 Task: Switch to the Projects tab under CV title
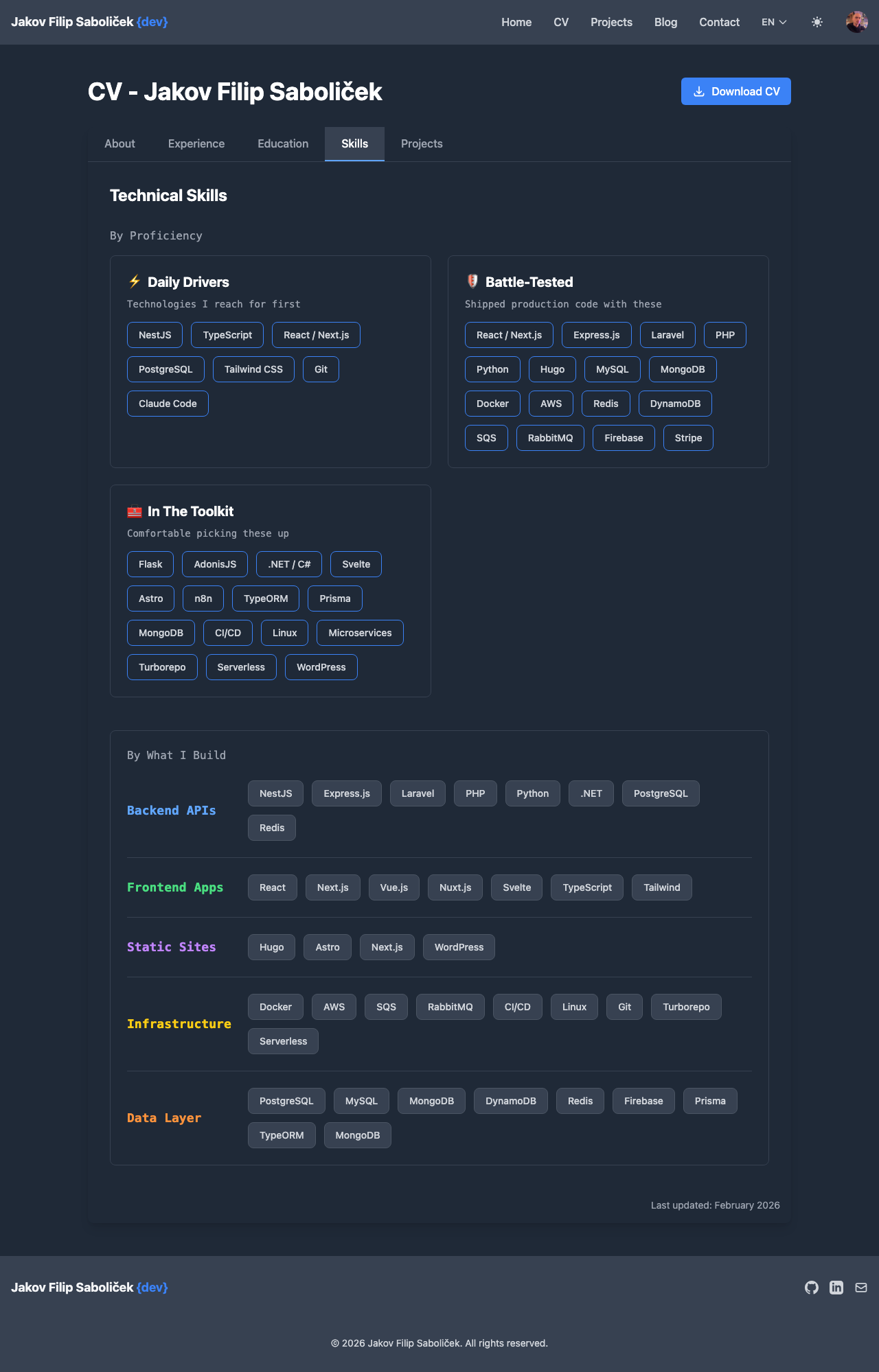tap(422, 143)
